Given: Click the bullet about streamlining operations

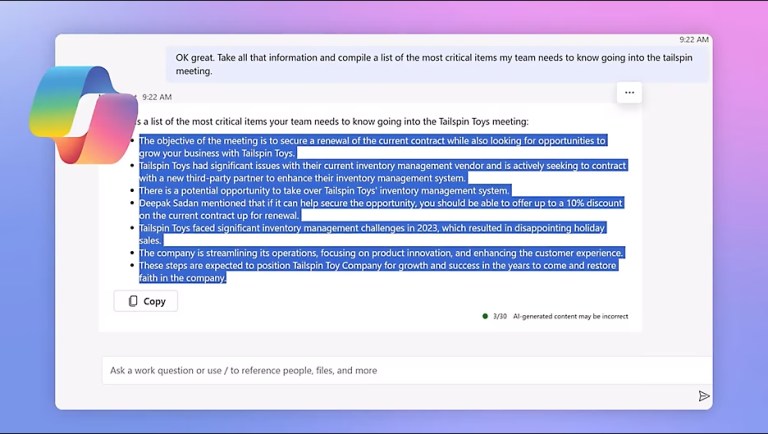Looking at the screenshot, I should click(x=381, y=253).
